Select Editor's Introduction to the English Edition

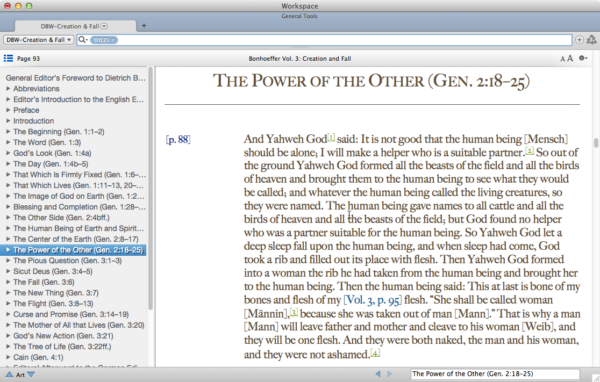point(78,99)
